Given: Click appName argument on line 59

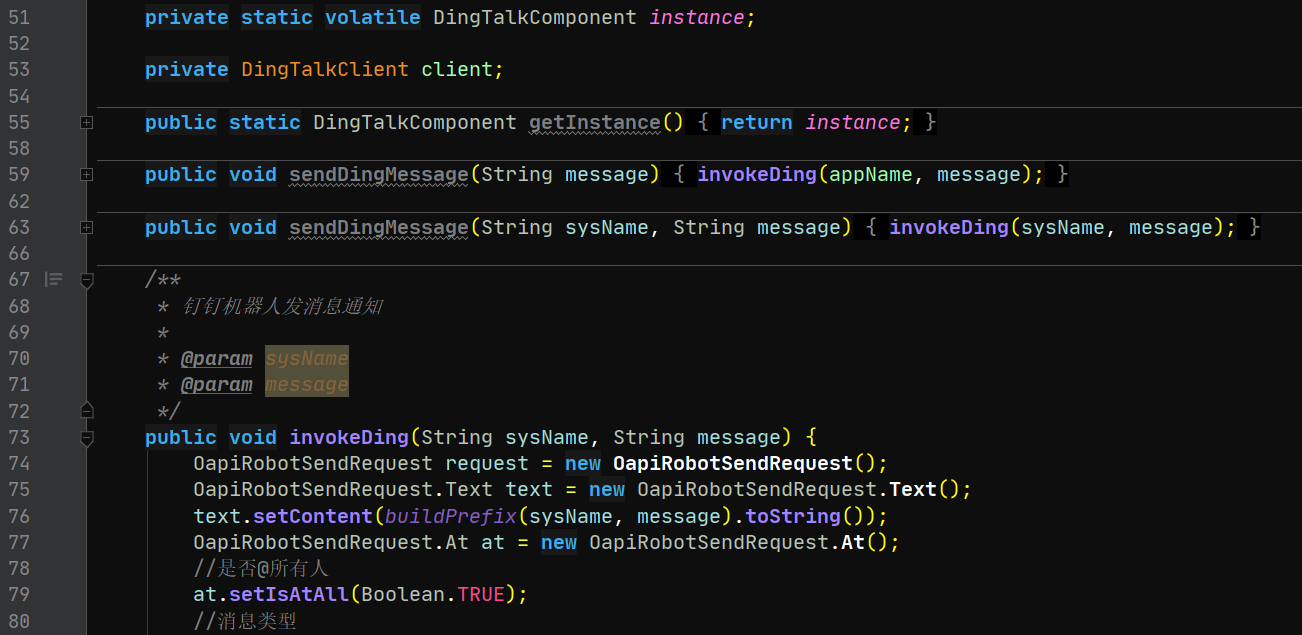Looking at the screenshot, I should [x=871, y=174].
